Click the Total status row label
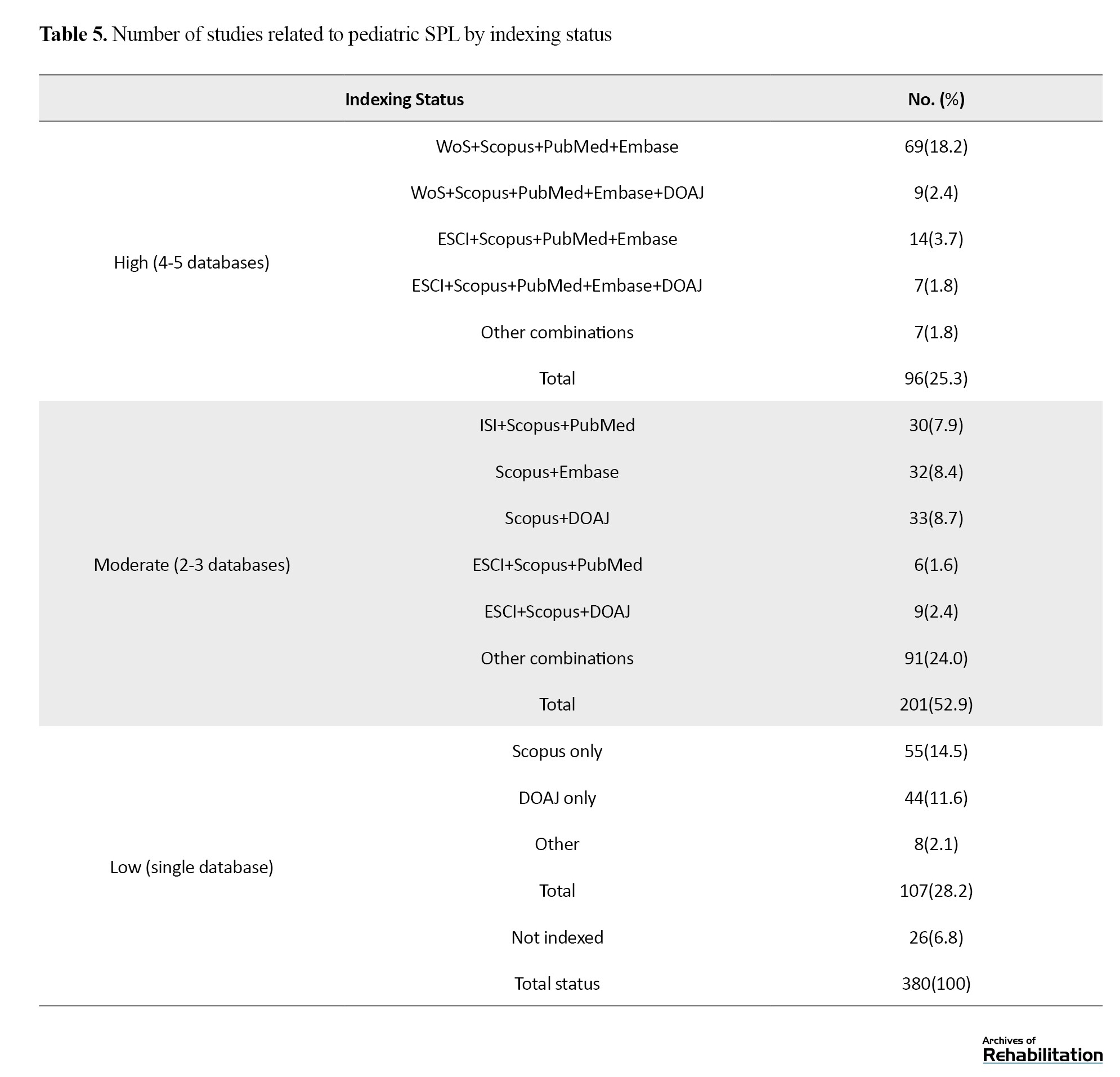This screenshot has width=1120, height=1077. click(557, 983)
